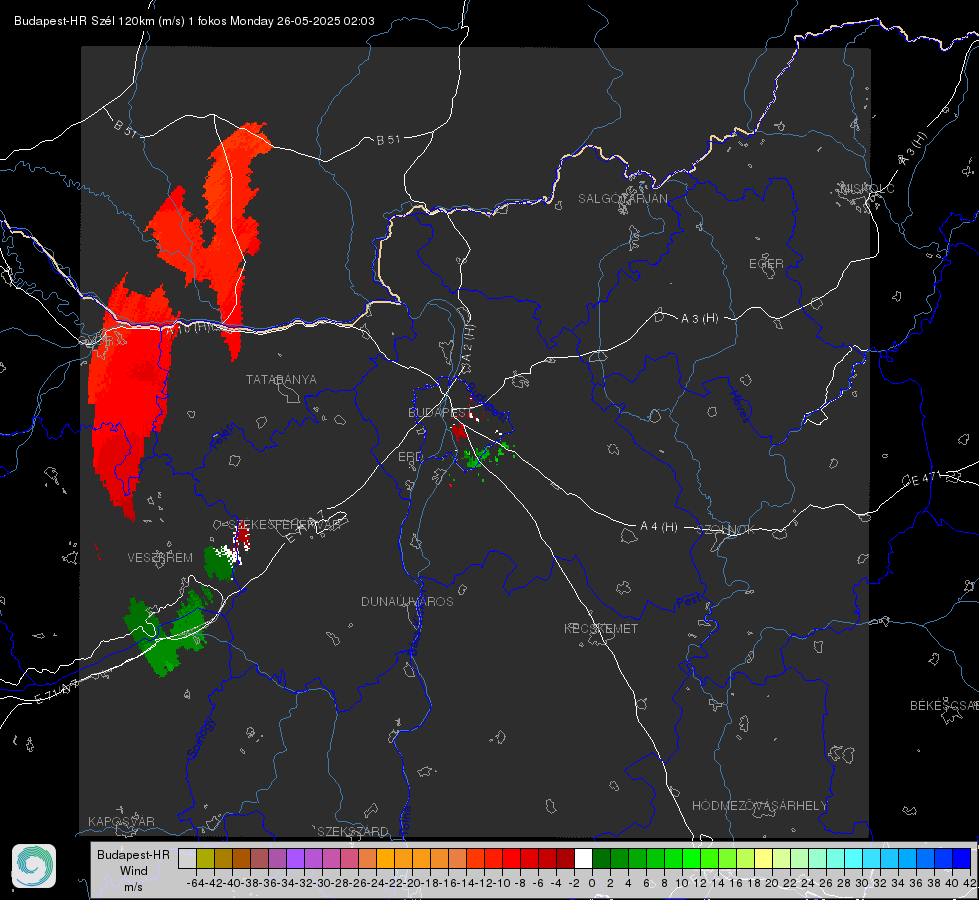Click the 'A 4 (H)' road label
The image size is (979, 900).
(659, 527)
